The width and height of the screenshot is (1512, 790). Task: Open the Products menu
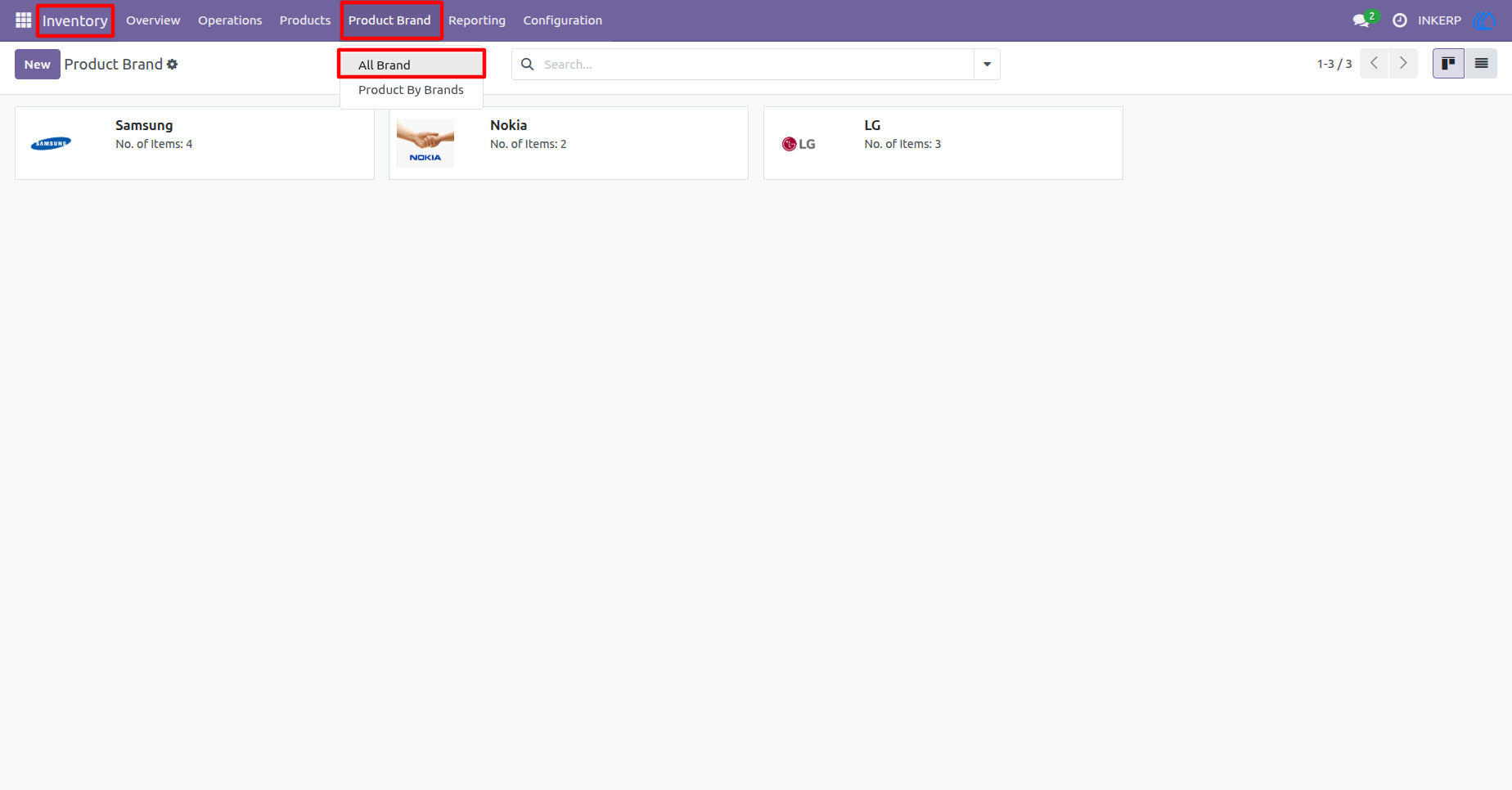click(305, 20)
